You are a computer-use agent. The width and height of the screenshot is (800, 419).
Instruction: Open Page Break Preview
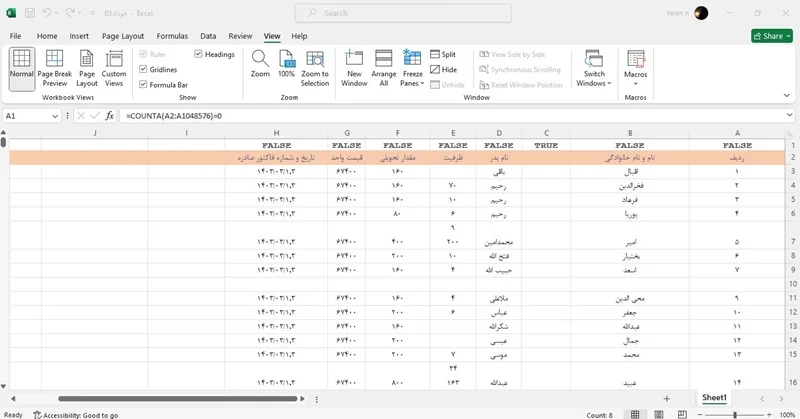pyautogui.click(x=55, y=69)
